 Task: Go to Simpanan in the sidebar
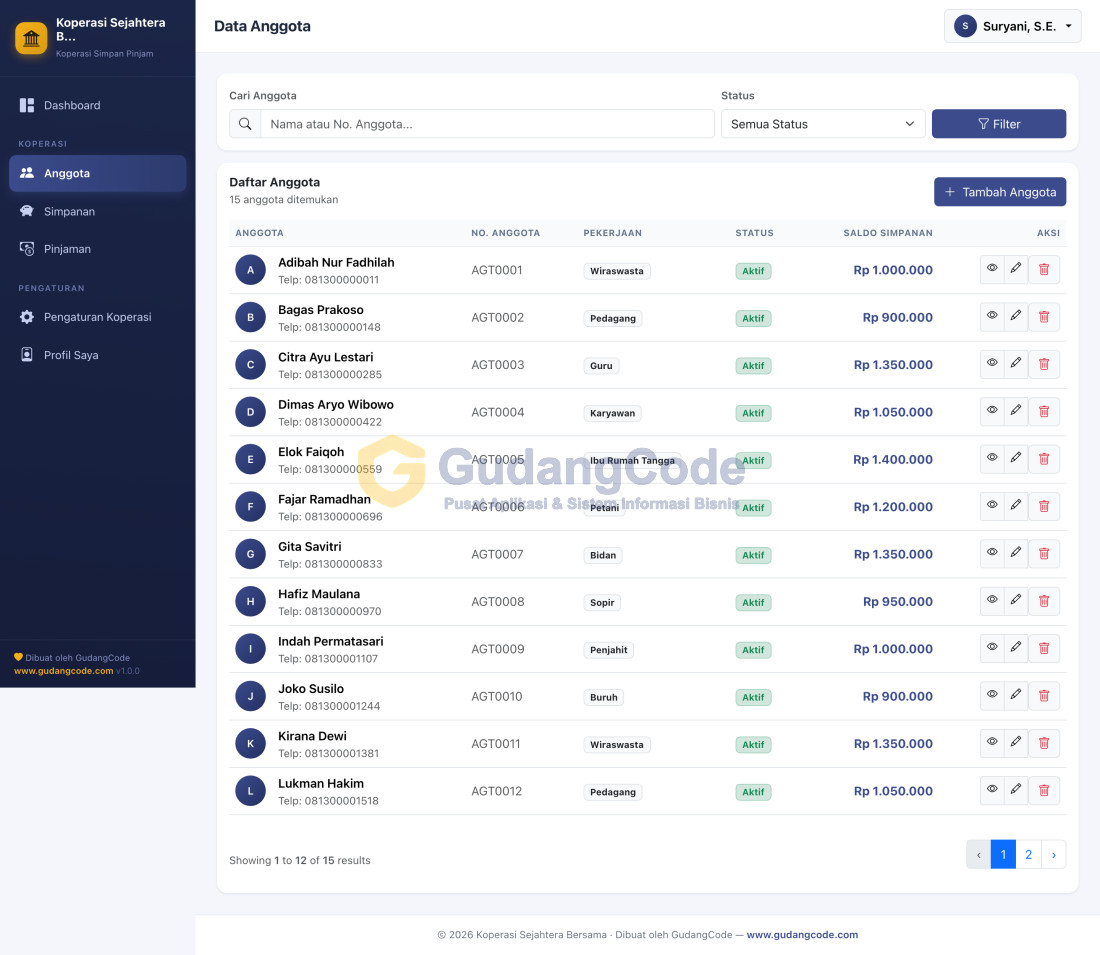(98, 211)
